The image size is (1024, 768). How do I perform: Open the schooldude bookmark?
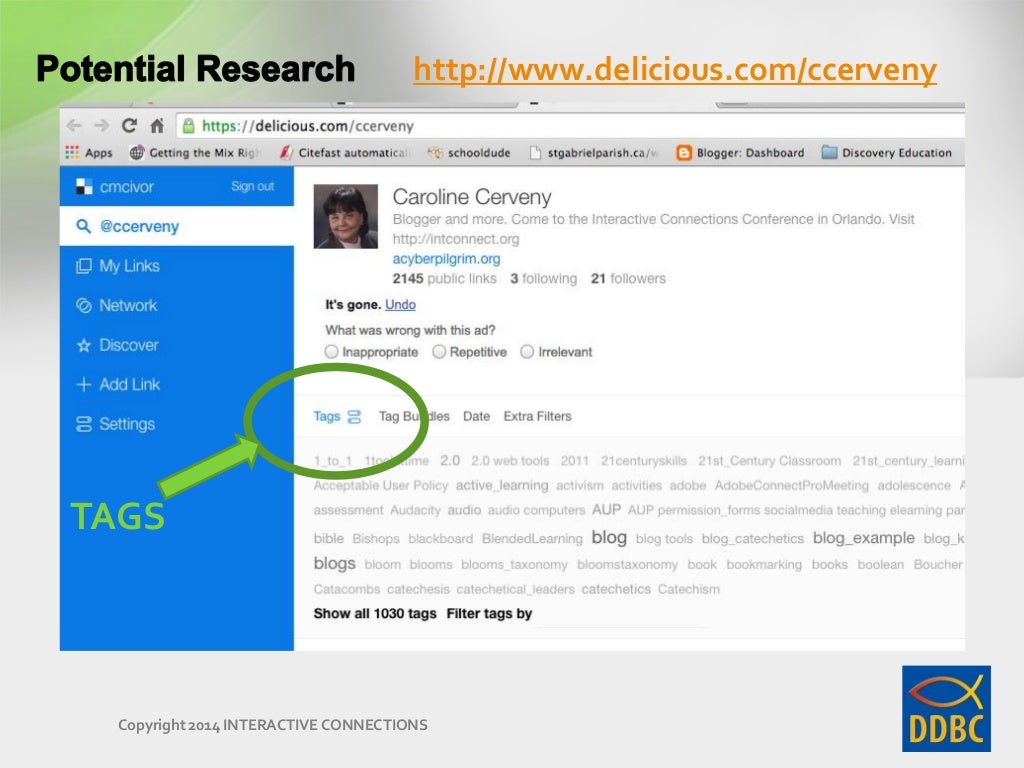click(x=469, y=153)
